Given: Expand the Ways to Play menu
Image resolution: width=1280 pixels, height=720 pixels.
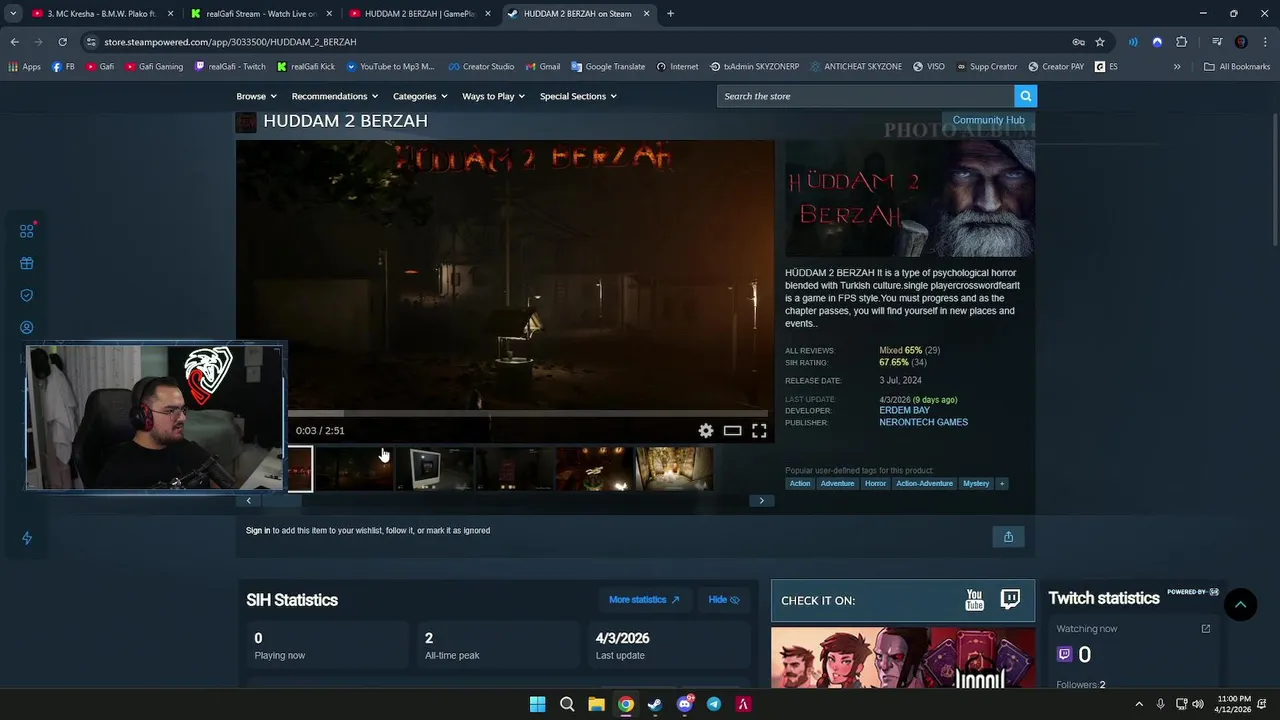Looking at the screenshot, I should coord(493,96).
